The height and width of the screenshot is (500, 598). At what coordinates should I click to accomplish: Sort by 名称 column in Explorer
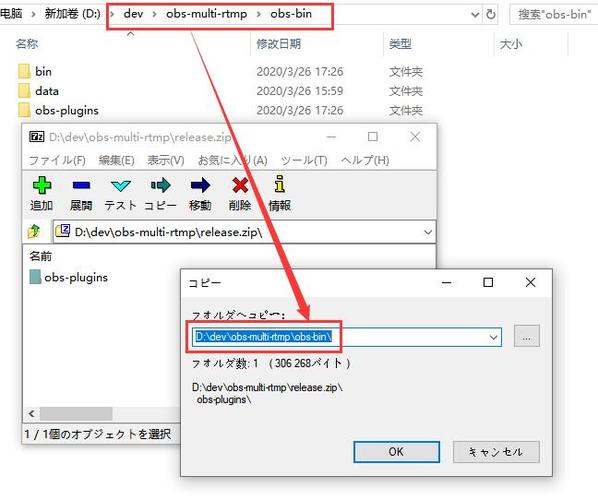pyautogui.click(x=27, y=44)
